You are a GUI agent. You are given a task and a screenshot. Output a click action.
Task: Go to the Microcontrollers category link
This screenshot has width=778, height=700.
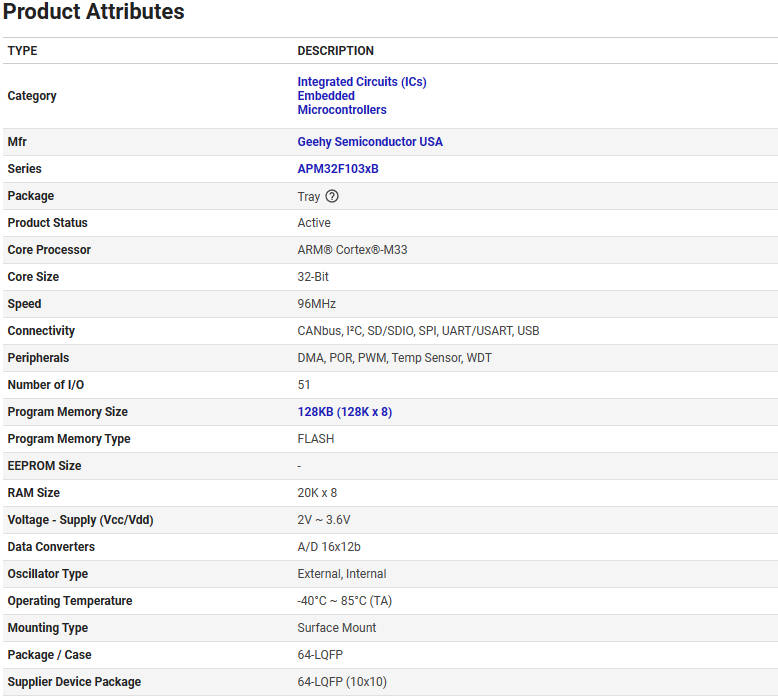pyautogui.click(x=342, y=110)
